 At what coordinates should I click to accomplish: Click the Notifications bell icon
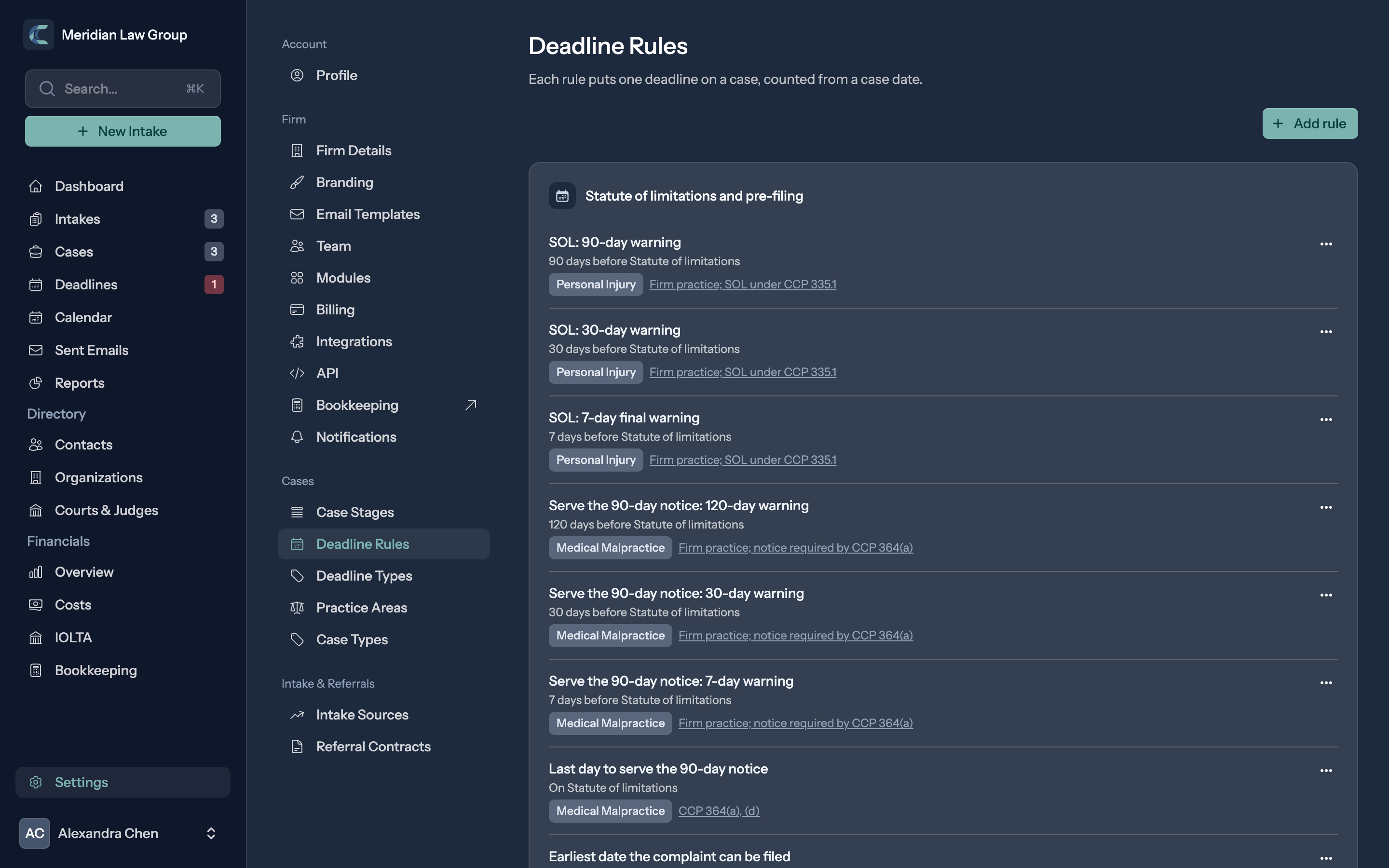pyautogui.click(x=297, y=437)
